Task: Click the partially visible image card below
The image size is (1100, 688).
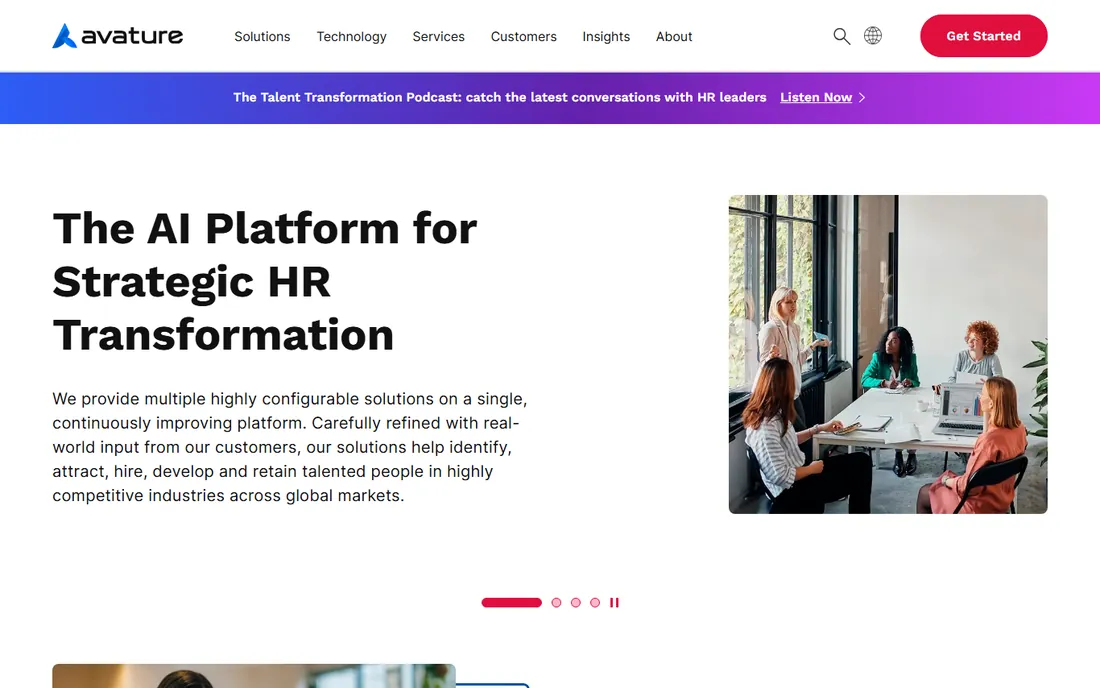Action: pos(254,676)
